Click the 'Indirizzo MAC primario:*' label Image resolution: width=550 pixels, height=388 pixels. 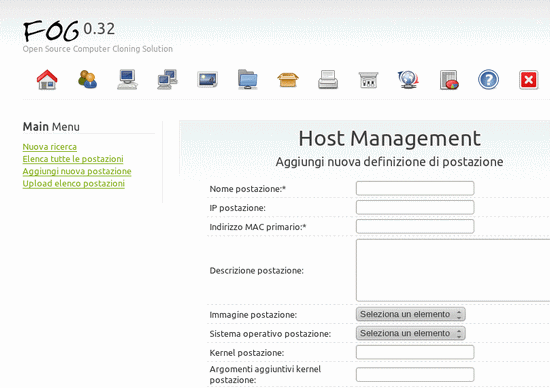pyautogui.click(x=258, y=227)
